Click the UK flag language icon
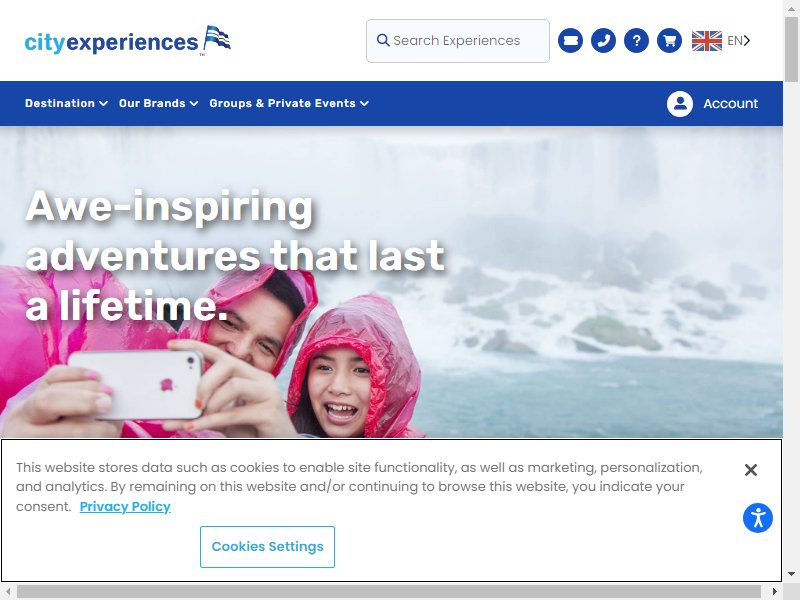This screenshot has height=600, width=800. point(707,41)
